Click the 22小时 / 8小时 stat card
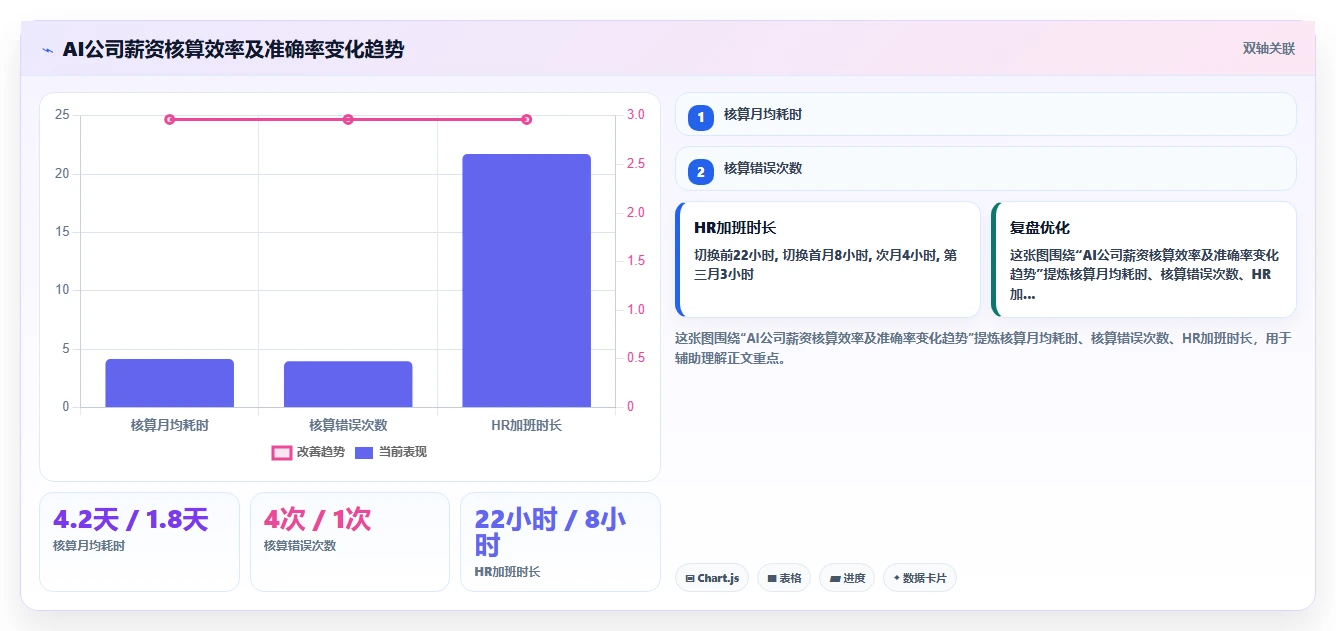This screenshot has height=631, width=1336. [x=560, y=542]
